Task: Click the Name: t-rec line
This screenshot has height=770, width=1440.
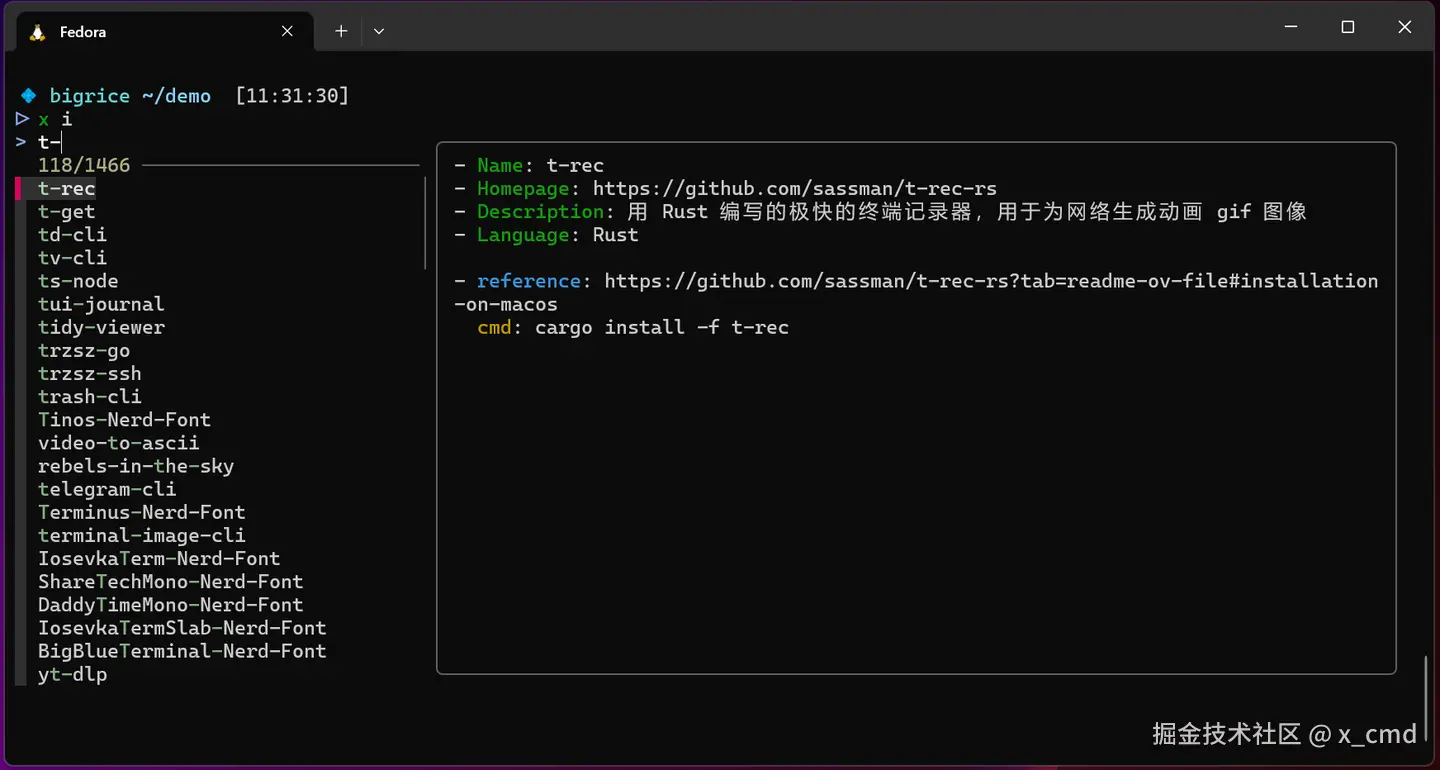Action: tap(529, 165)
